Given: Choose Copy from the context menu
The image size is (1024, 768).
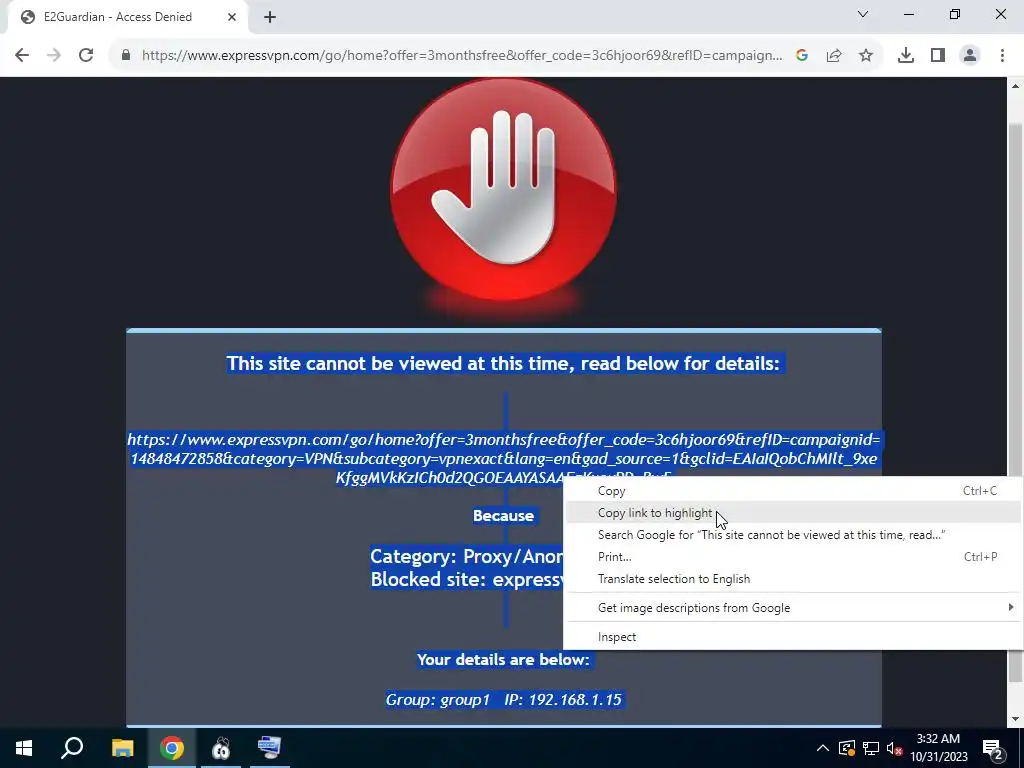Looking at the screenshot, I should pos(792,491).
